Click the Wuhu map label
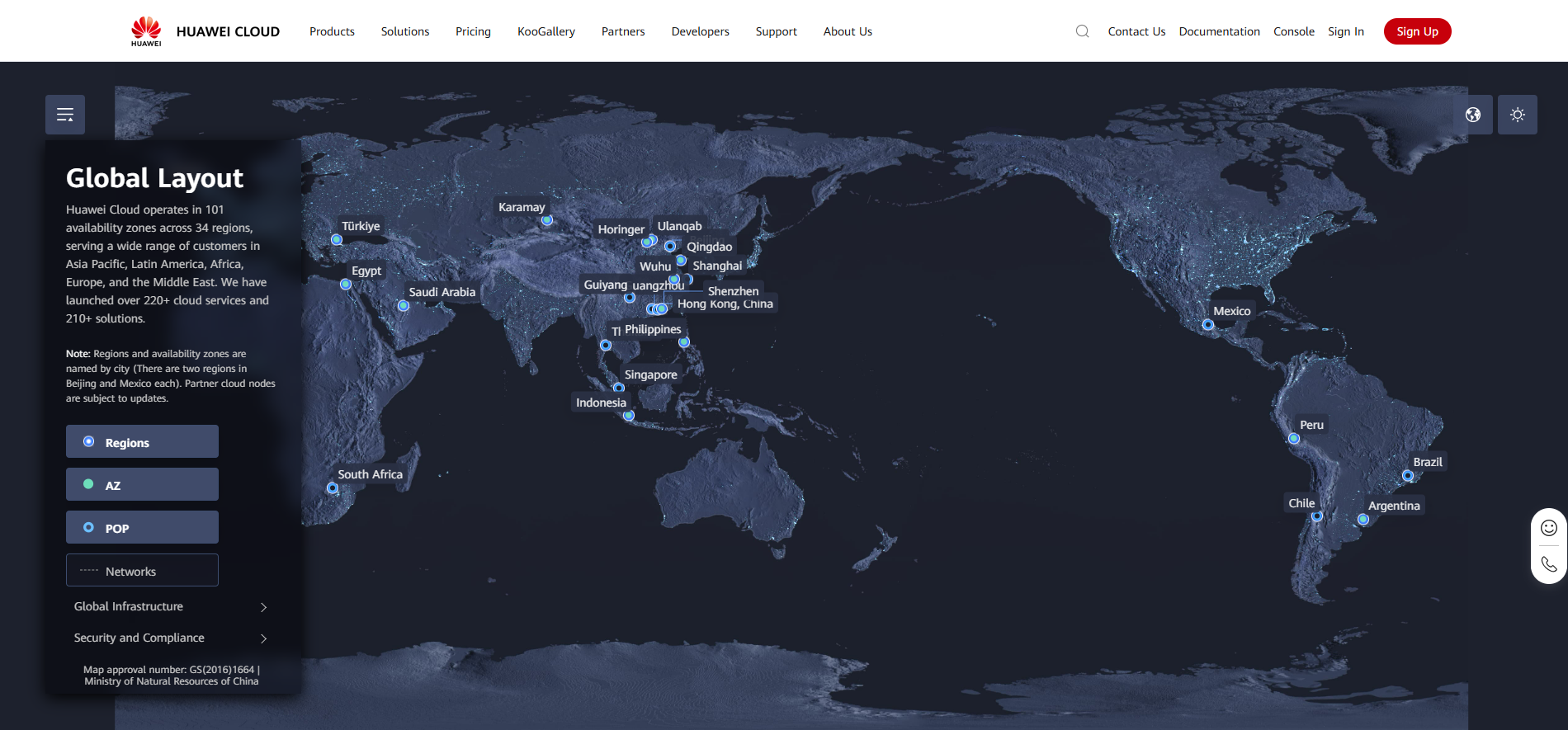Image resolution: width=1568 pixels, height=730 pixels. [x=655, y=266]
